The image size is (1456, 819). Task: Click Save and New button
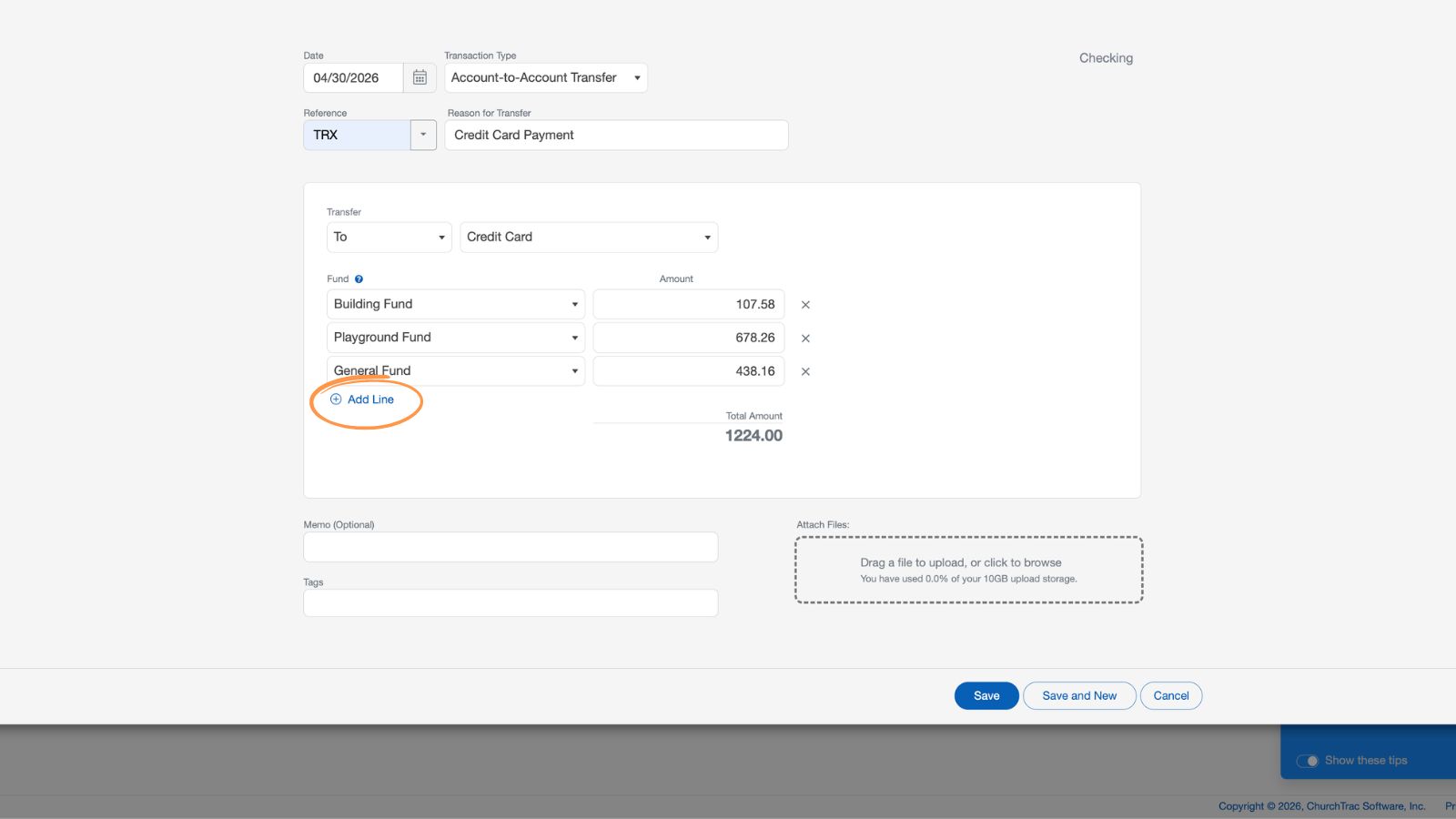pyautogui.click(x=1078, y=696)
